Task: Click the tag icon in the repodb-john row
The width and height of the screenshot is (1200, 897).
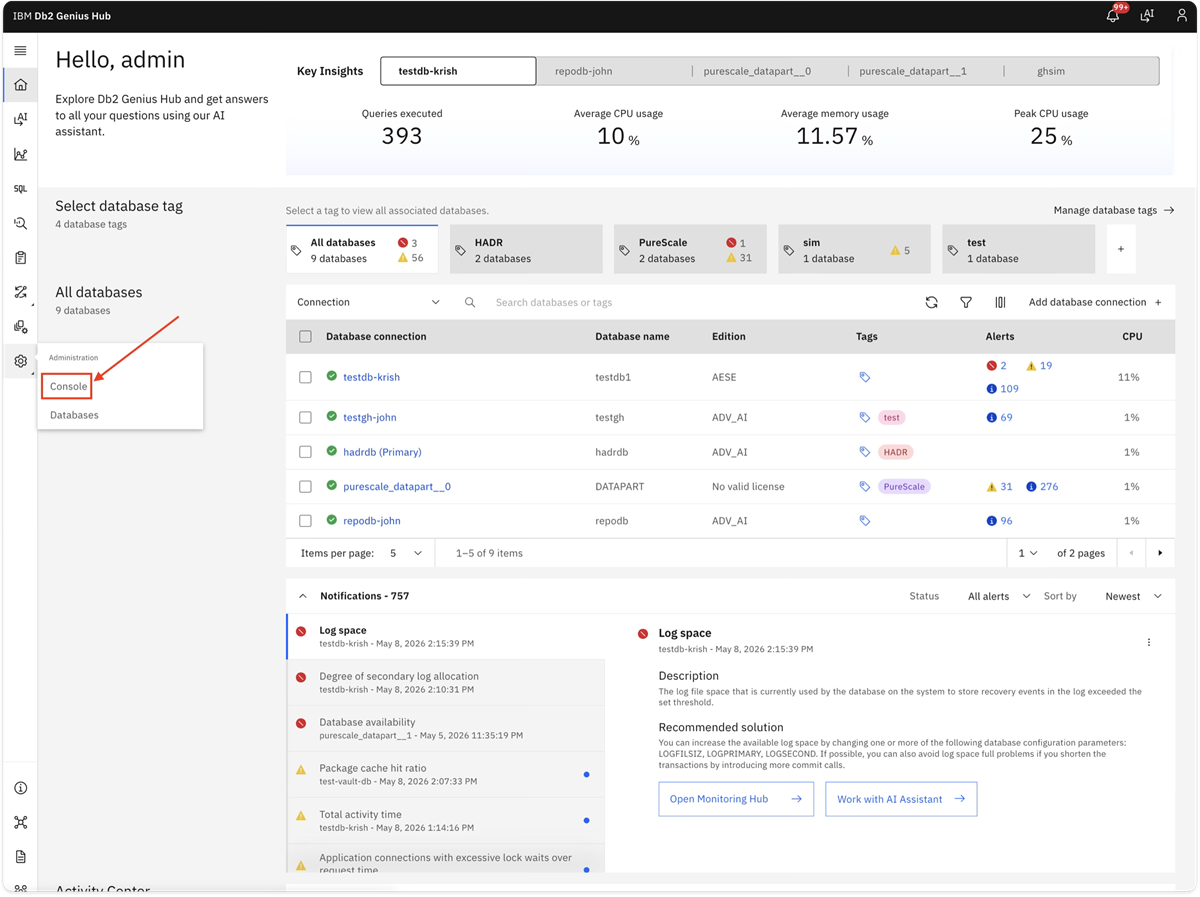Action: pyautogui.click(x=865, y=521)
